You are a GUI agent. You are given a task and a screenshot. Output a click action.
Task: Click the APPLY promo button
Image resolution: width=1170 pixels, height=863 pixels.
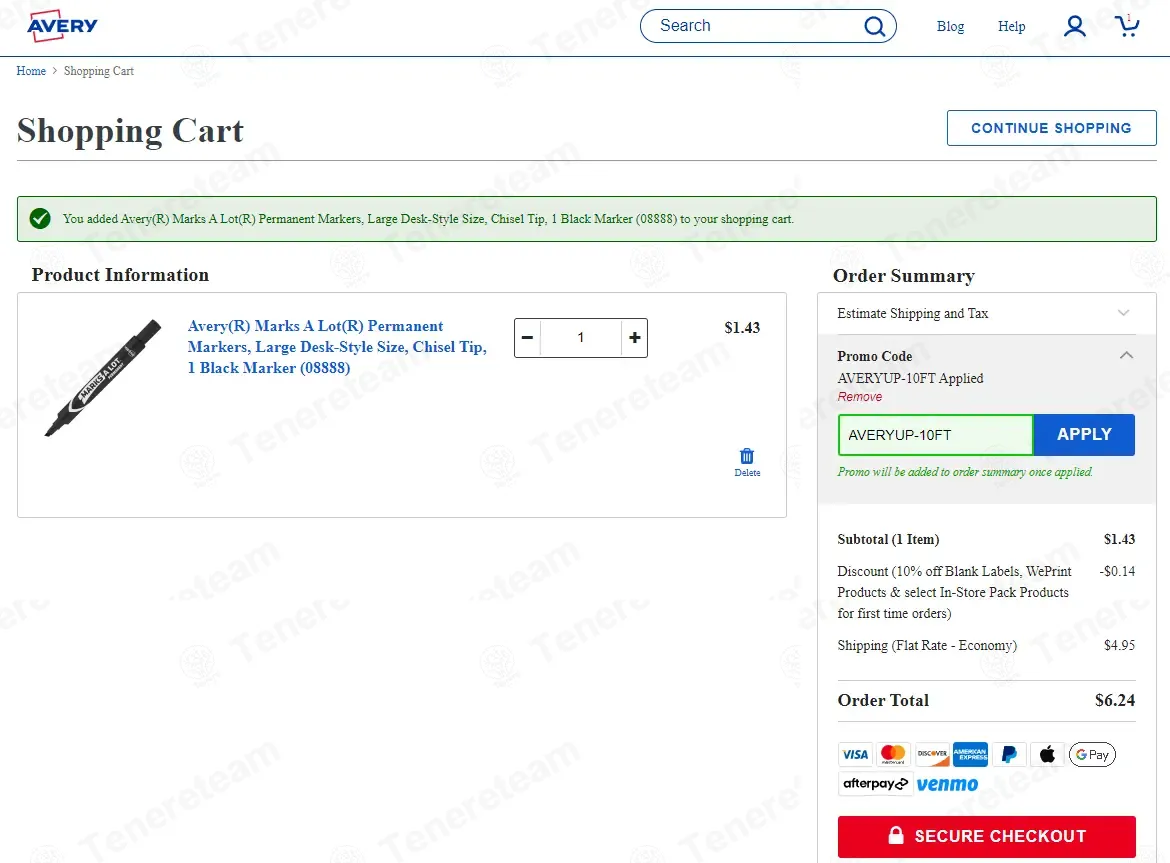coord(1084,435)
